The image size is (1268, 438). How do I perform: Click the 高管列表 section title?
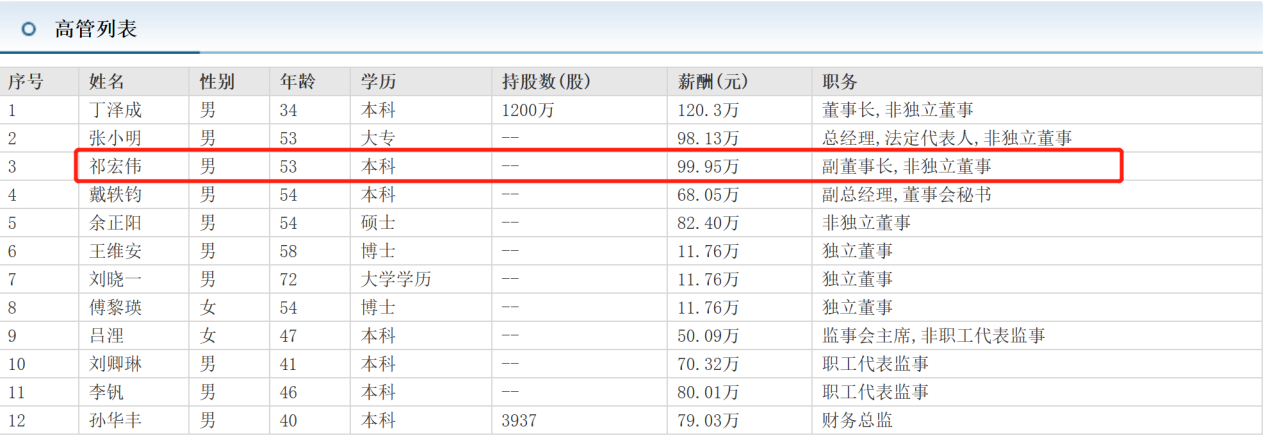coord(95,29)
